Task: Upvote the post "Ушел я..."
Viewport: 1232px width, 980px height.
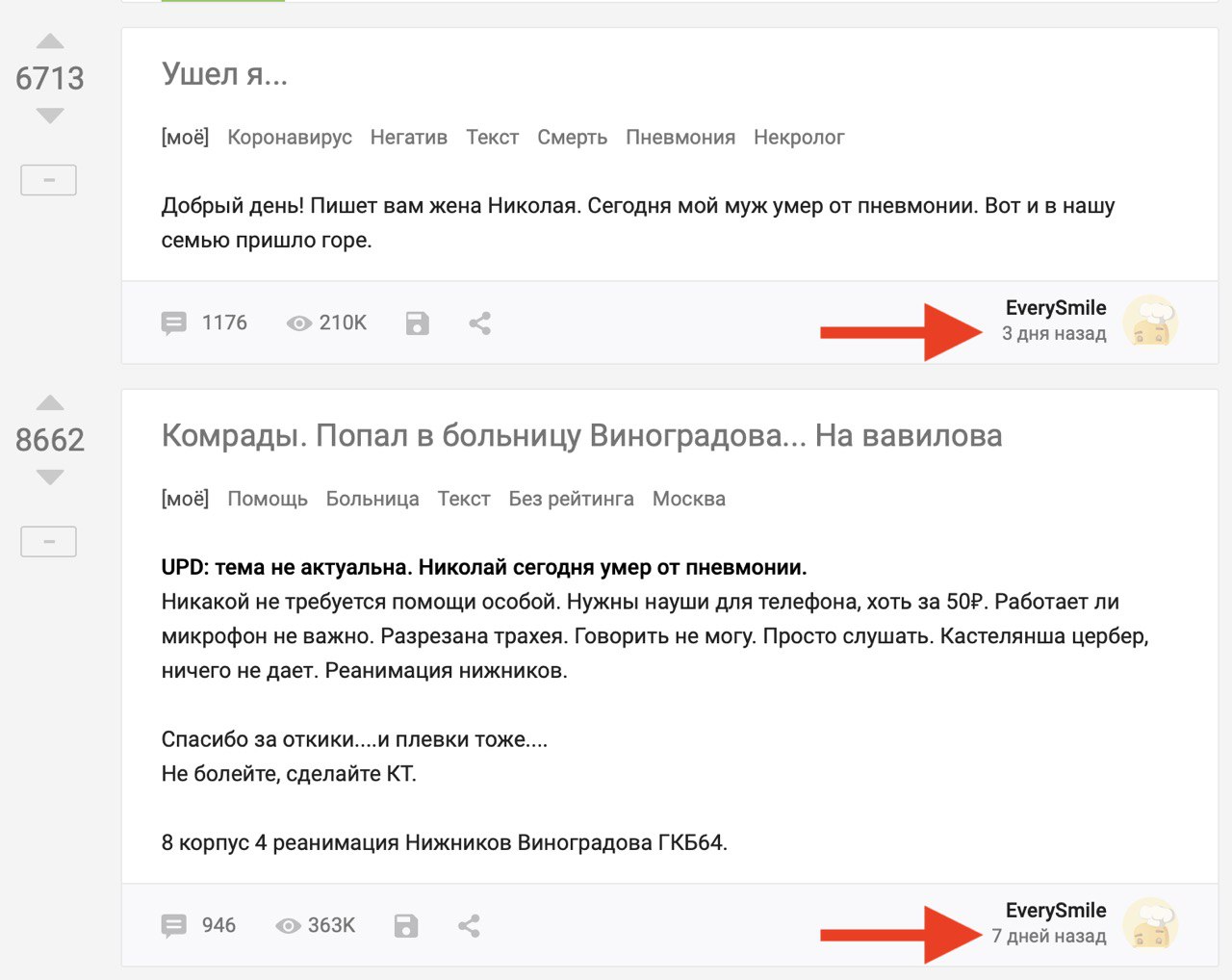Action: click(x=50, y=41)
